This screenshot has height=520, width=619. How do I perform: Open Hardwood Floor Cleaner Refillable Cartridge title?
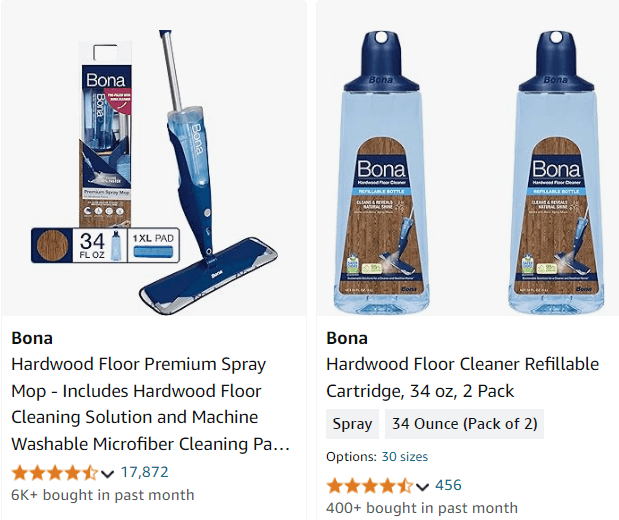(462, 377)
